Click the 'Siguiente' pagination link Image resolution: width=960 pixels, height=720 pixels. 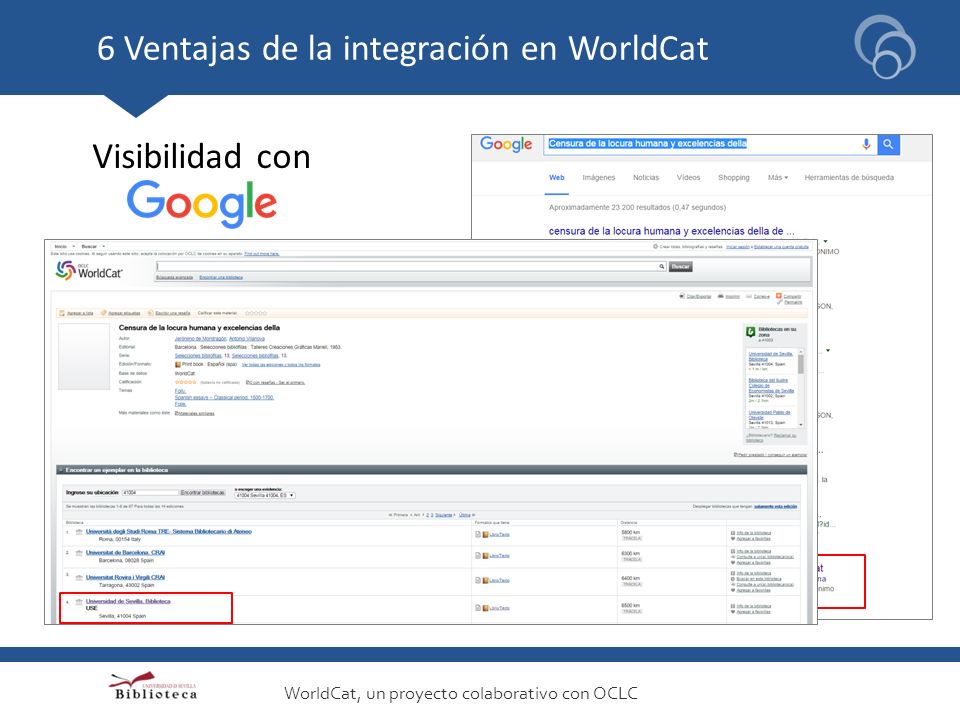click(443, 515)
